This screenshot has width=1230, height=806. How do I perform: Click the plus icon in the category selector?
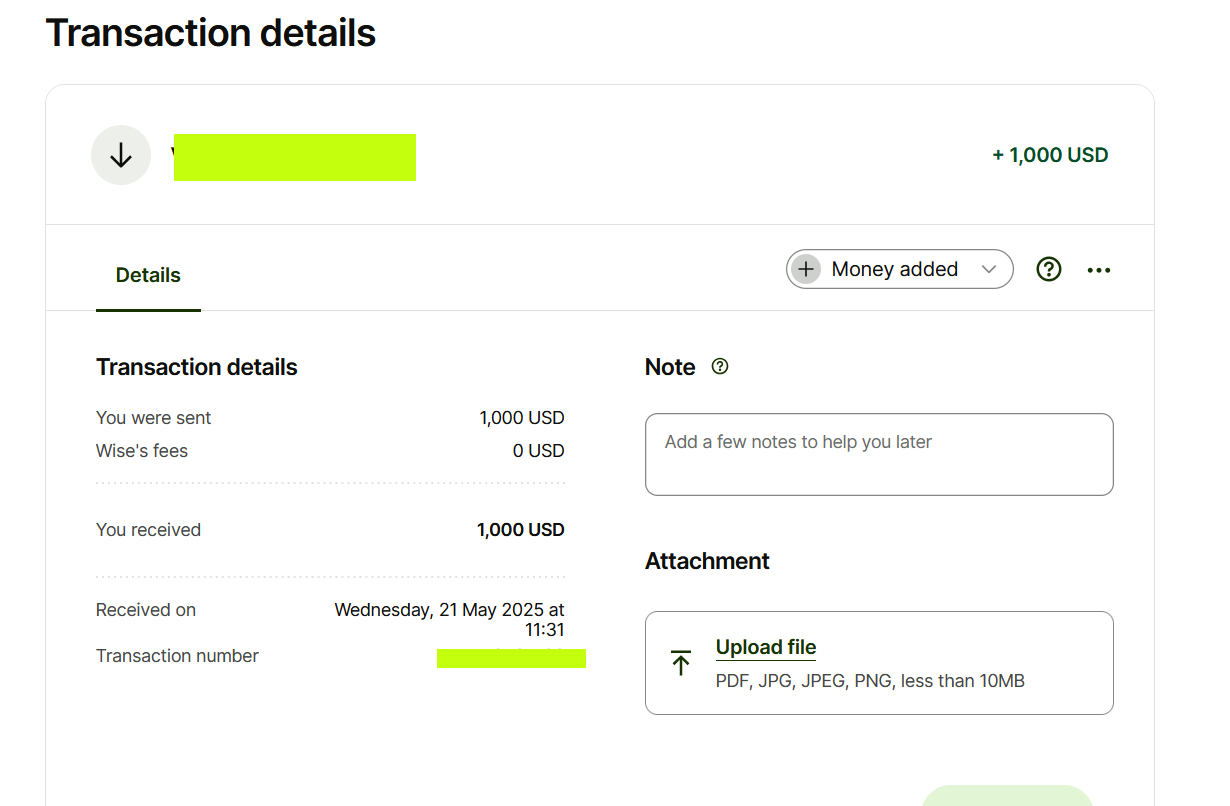tap(806, 269)
